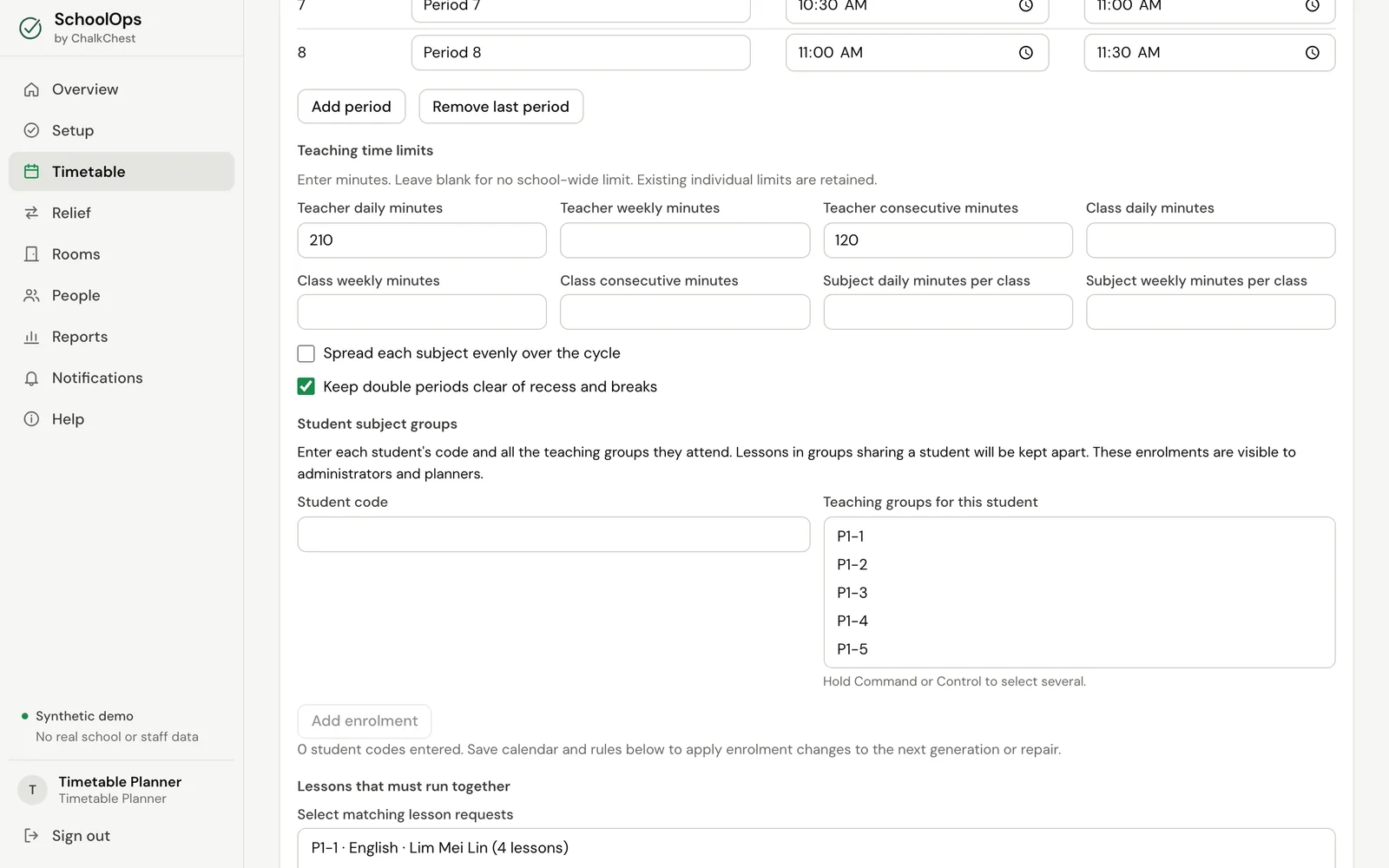Click the Teacher weekly minutes field
The width and height of the screenshot is (1389, 868).
coord(685,240)
